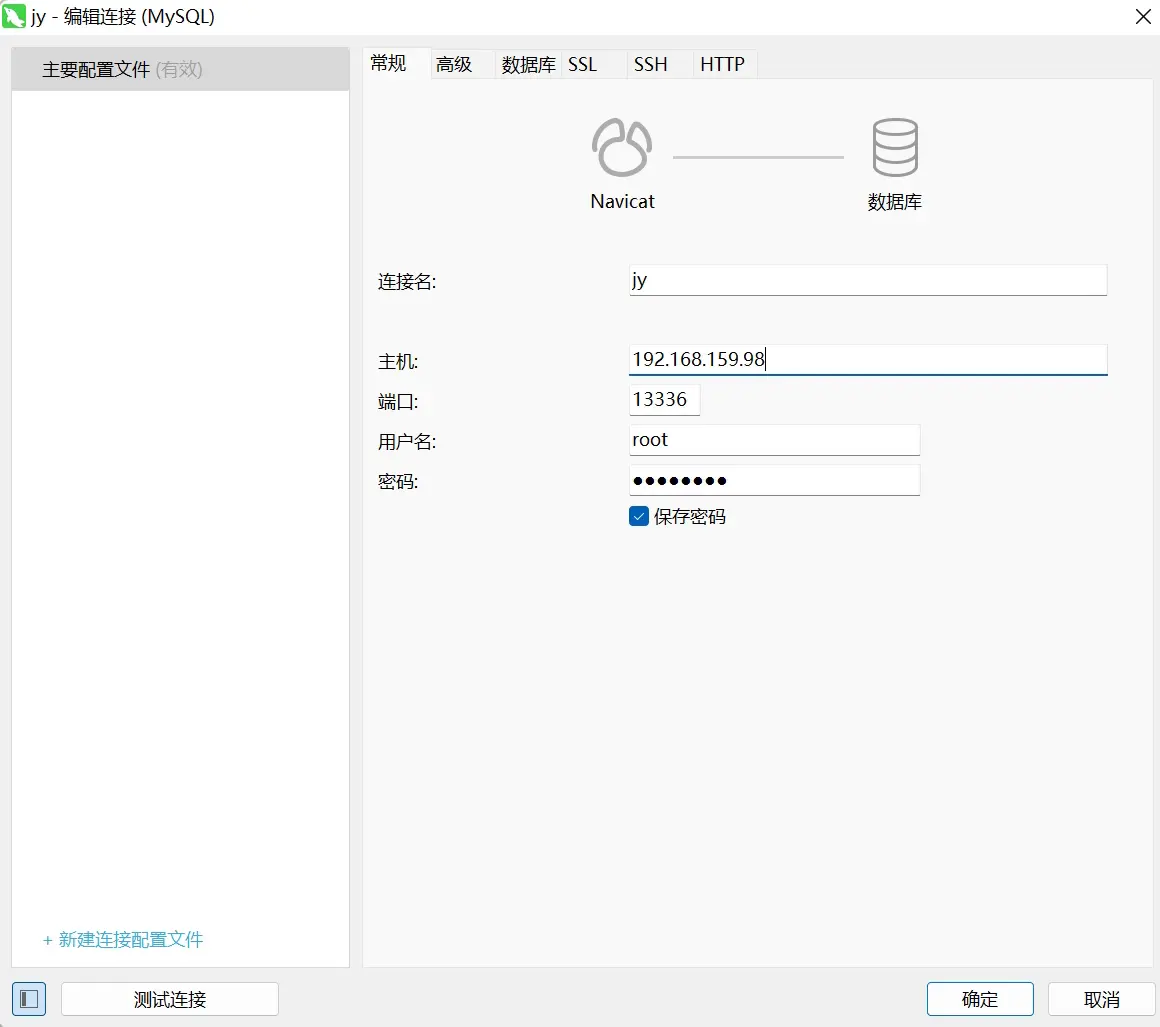The width and height of the screenshot is (1160, 1027).
Task: Switch to the 高级 tab
Action: [454, 65]
